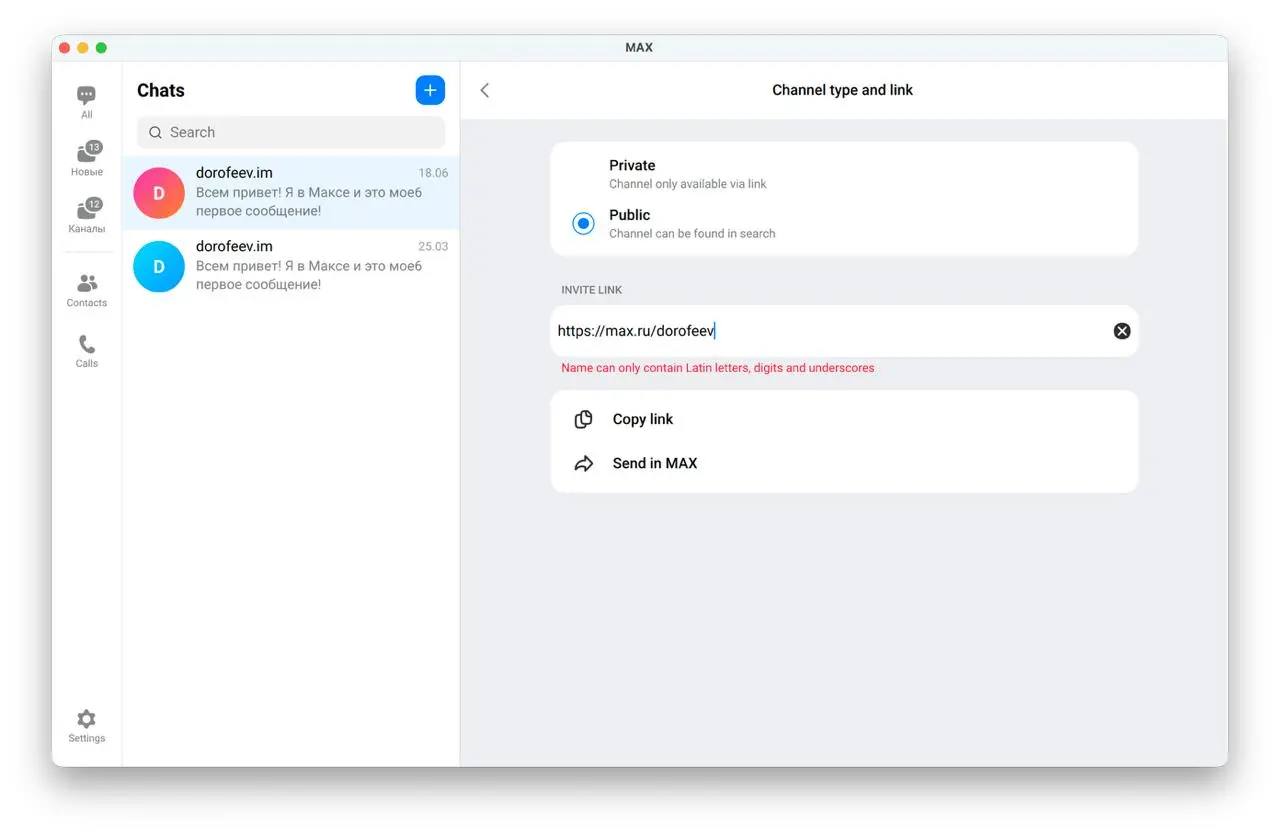Close the MAX window with the red button
The image size is (1280, 835).
[65, 48]
